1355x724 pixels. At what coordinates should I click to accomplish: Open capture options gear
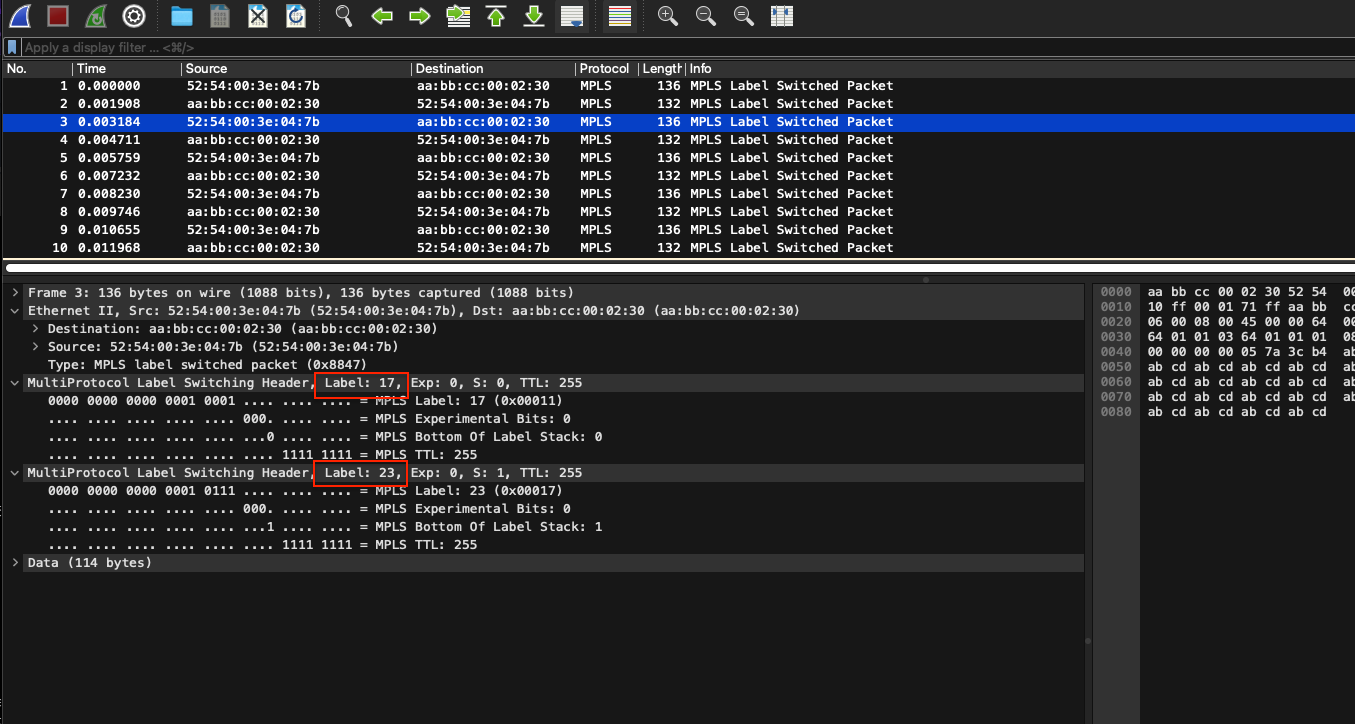pos(134,16)
